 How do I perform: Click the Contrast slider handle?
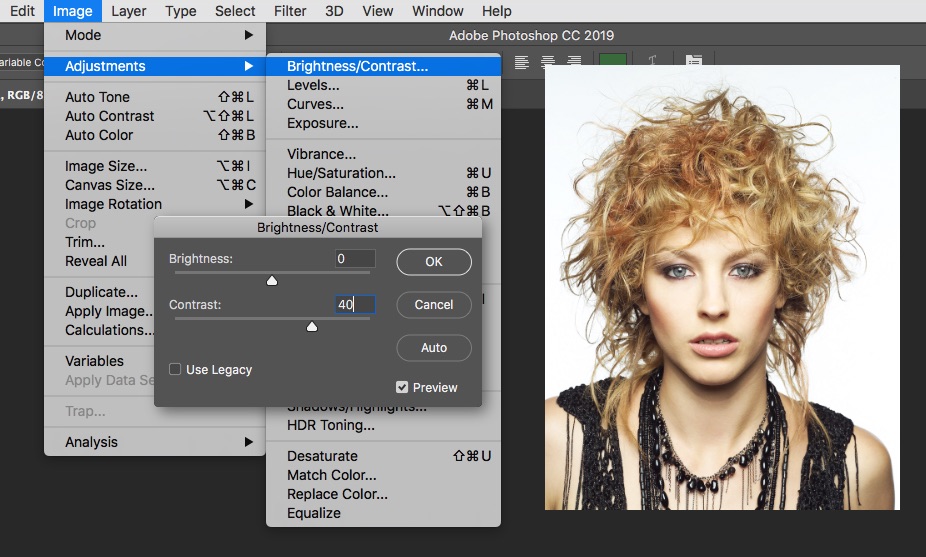[312, 327]
